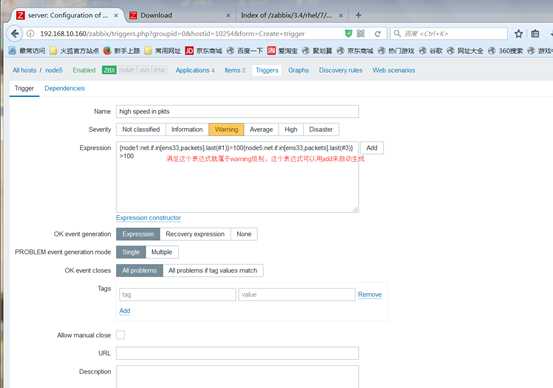
Task: Open a new tab with the plus button
Action: [358, 15]
